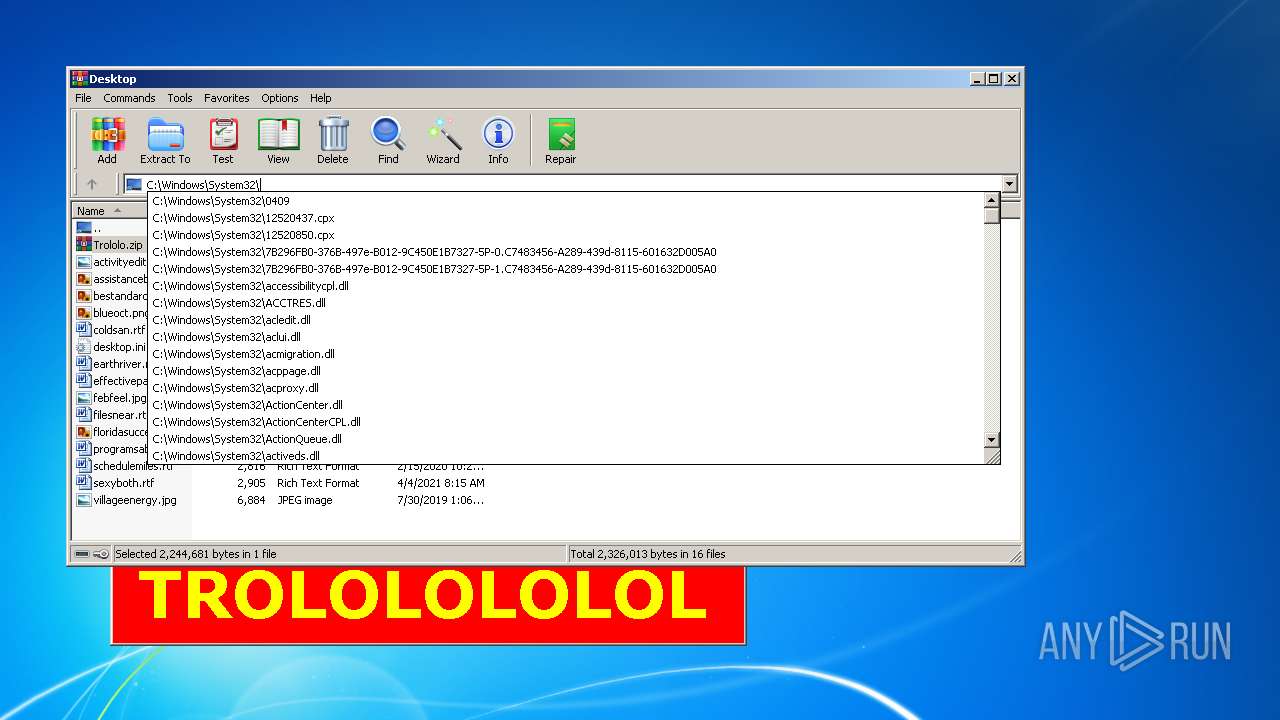This screenshot has height=720, width=1280.
Task: Open the View file toolbar icon
Action: [278, 134]
